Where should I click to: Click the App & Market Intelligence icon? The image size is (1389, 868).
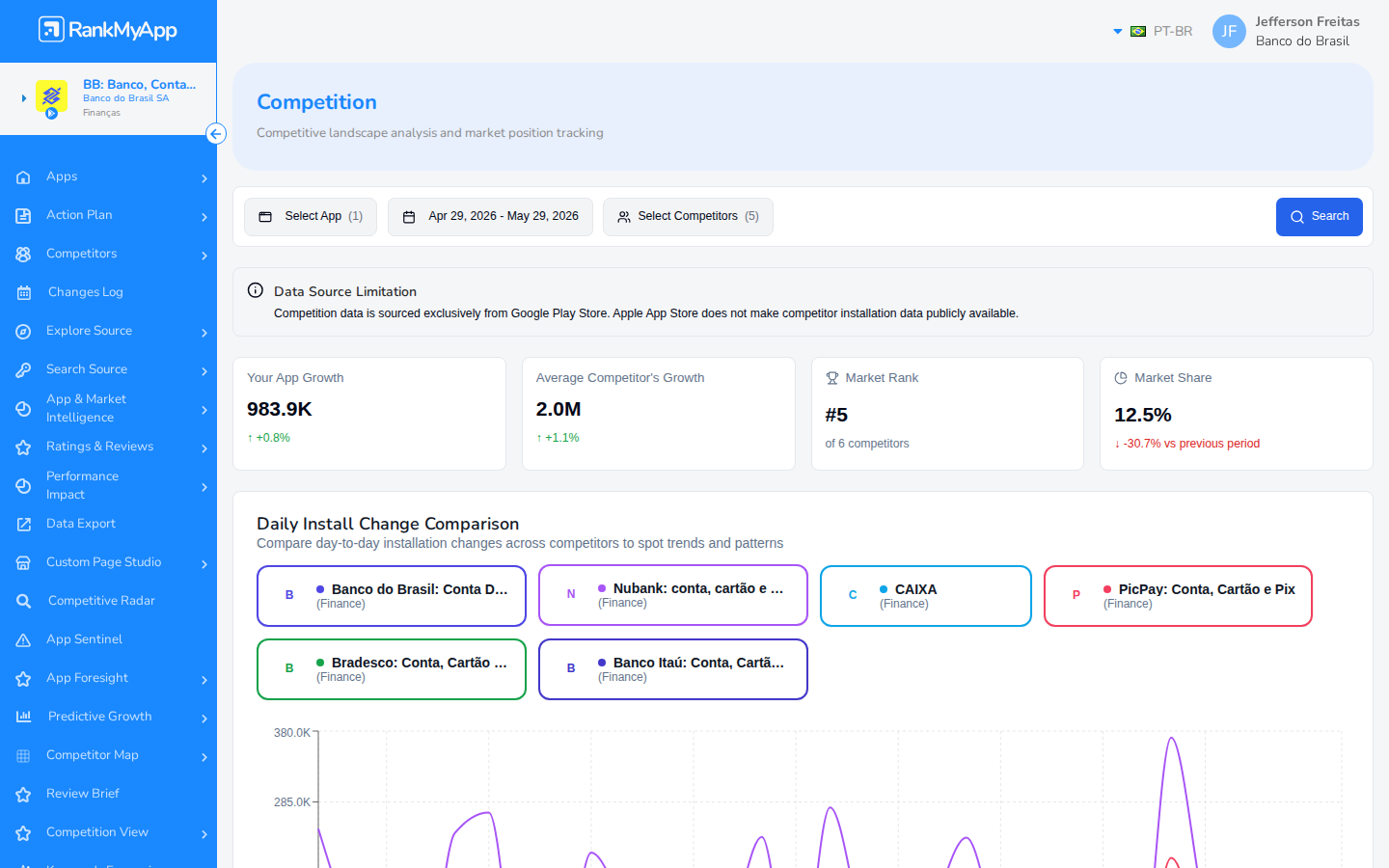pos(23,409)
